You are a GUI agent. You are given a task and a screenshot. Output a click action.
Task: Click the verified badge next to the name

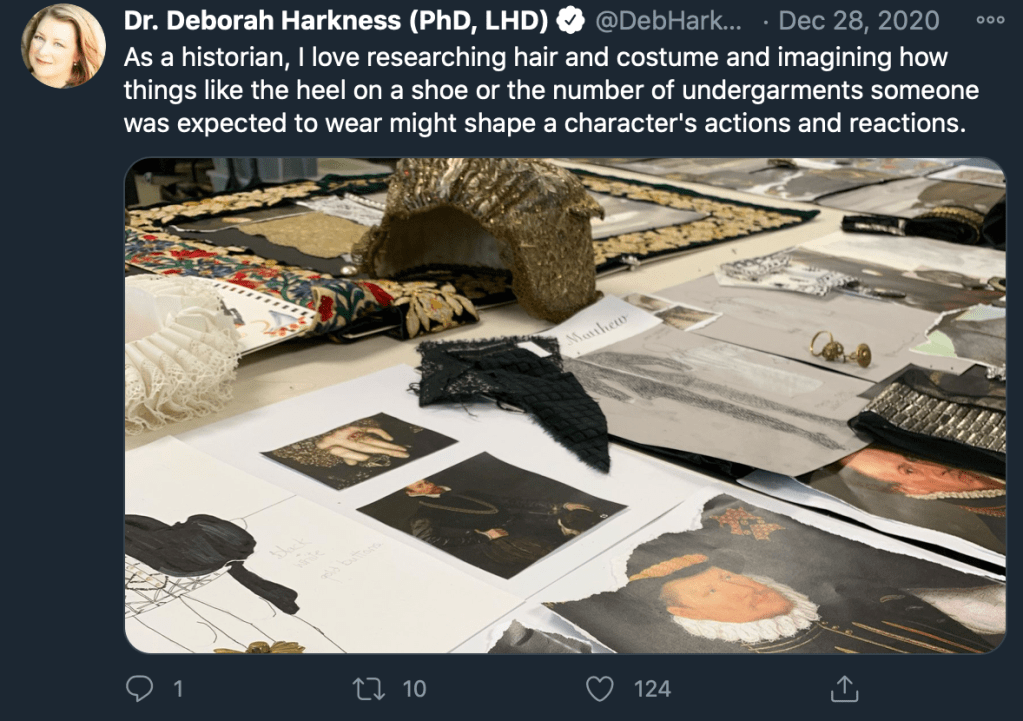point(570,21)
